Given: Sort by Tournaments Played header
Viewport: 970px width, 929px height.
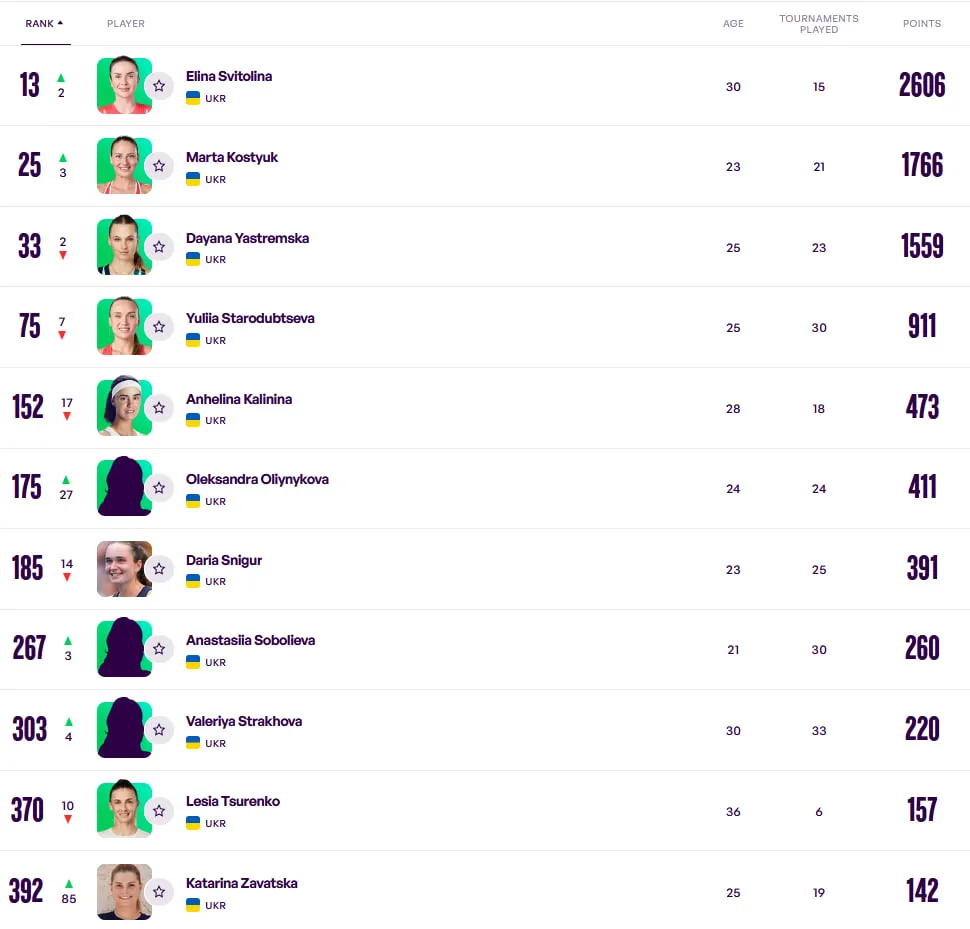Looking at the screenshot, I should (818, 24).
